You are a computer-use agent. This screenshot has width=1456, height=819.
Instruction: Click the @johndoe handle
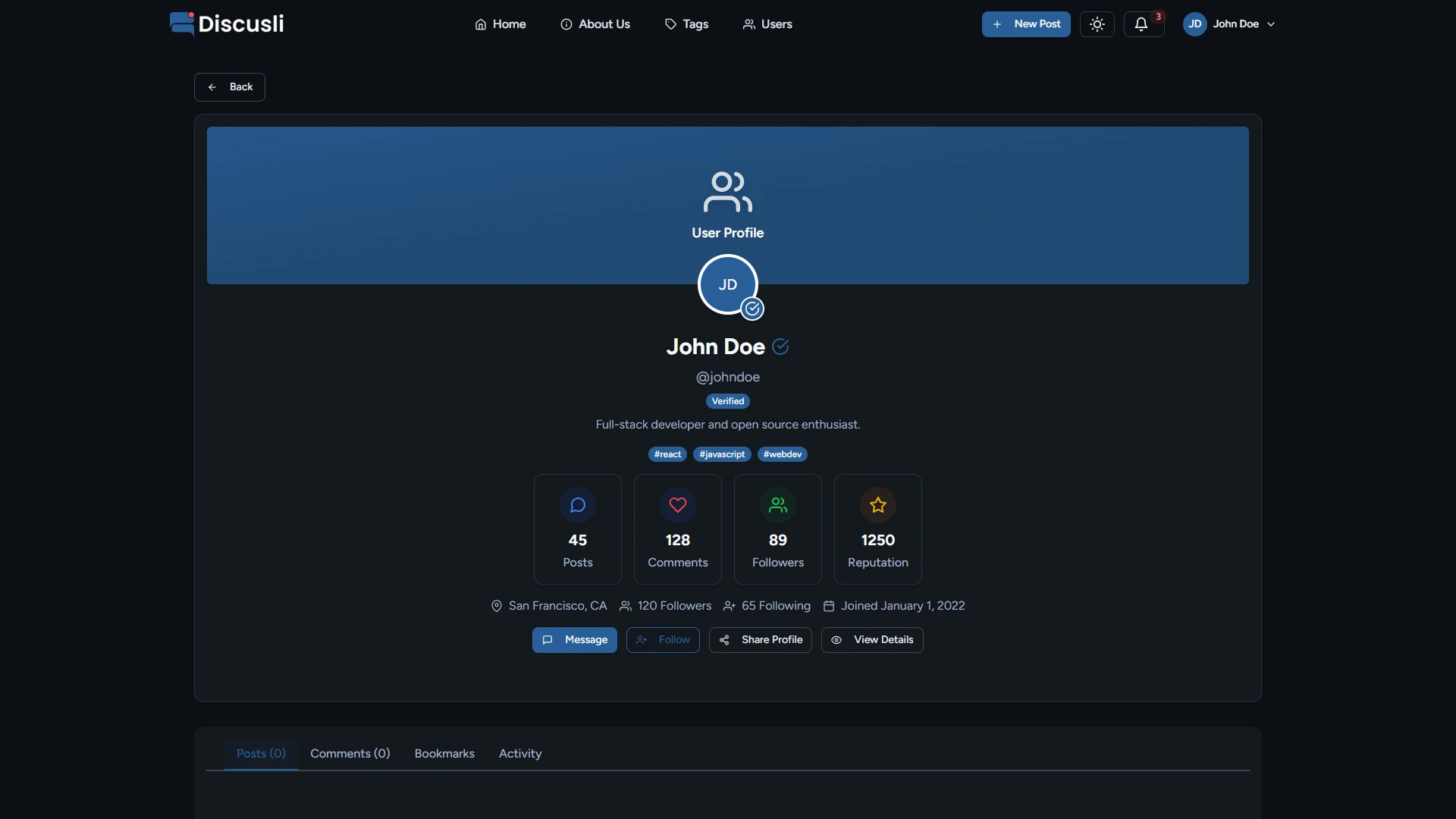728,377
